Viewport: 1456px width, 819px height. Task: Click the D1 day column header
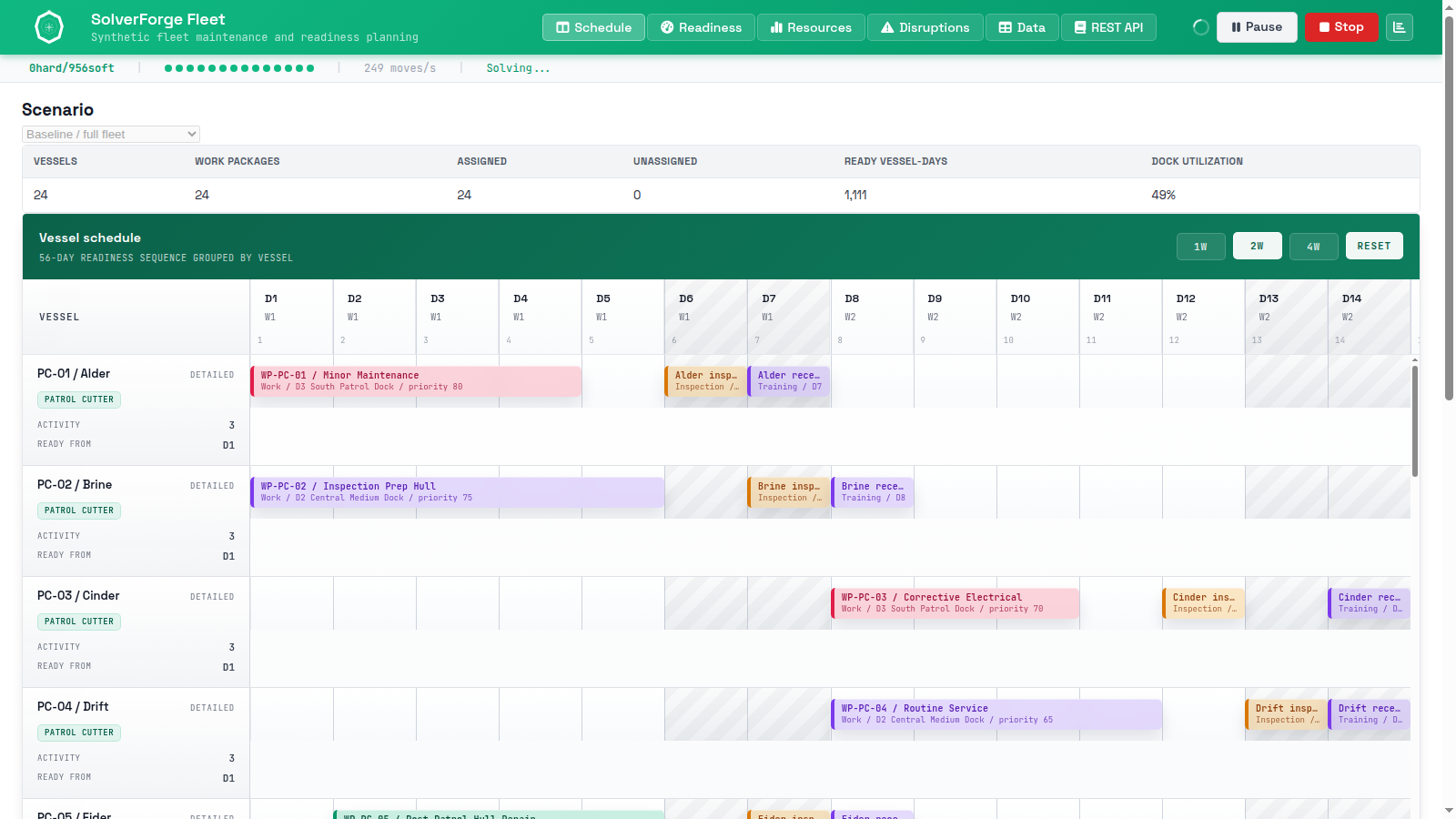point(291,317)
